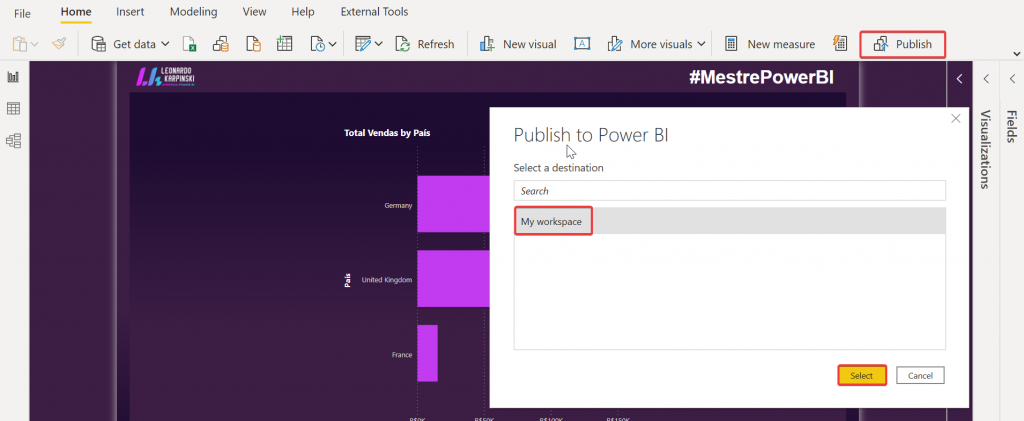Open the Modeling ribbon tab

192,12
